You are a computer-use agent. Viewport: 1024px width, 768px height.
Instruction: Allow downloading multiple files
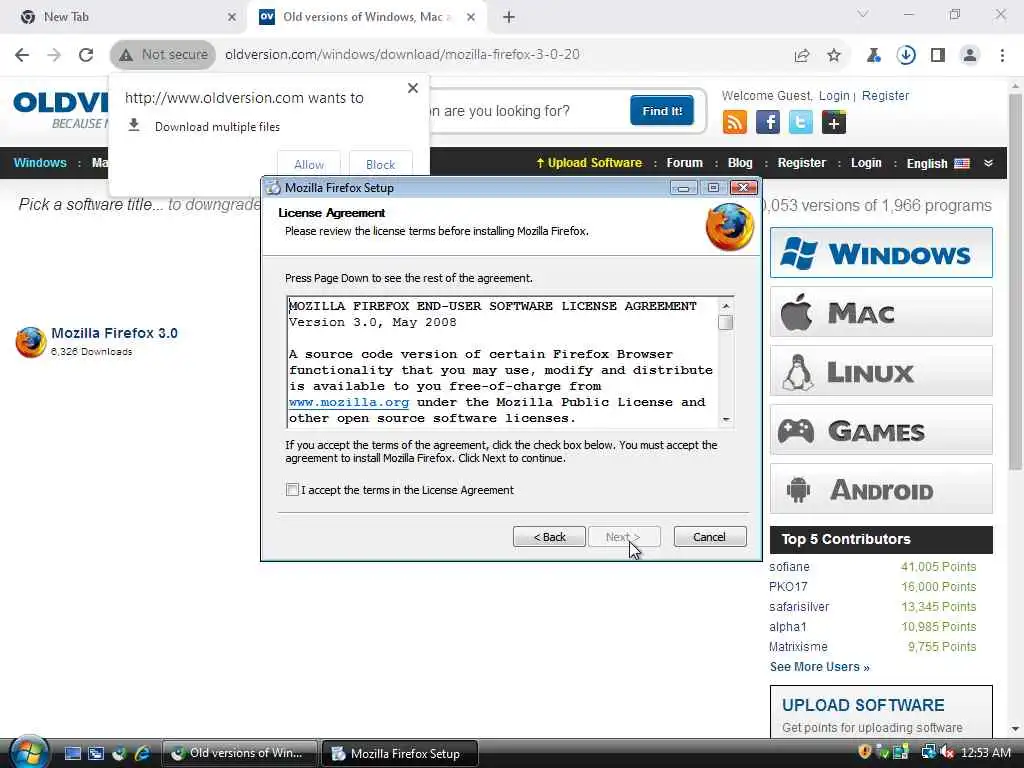pyautogui.click(x=309, y=165)
